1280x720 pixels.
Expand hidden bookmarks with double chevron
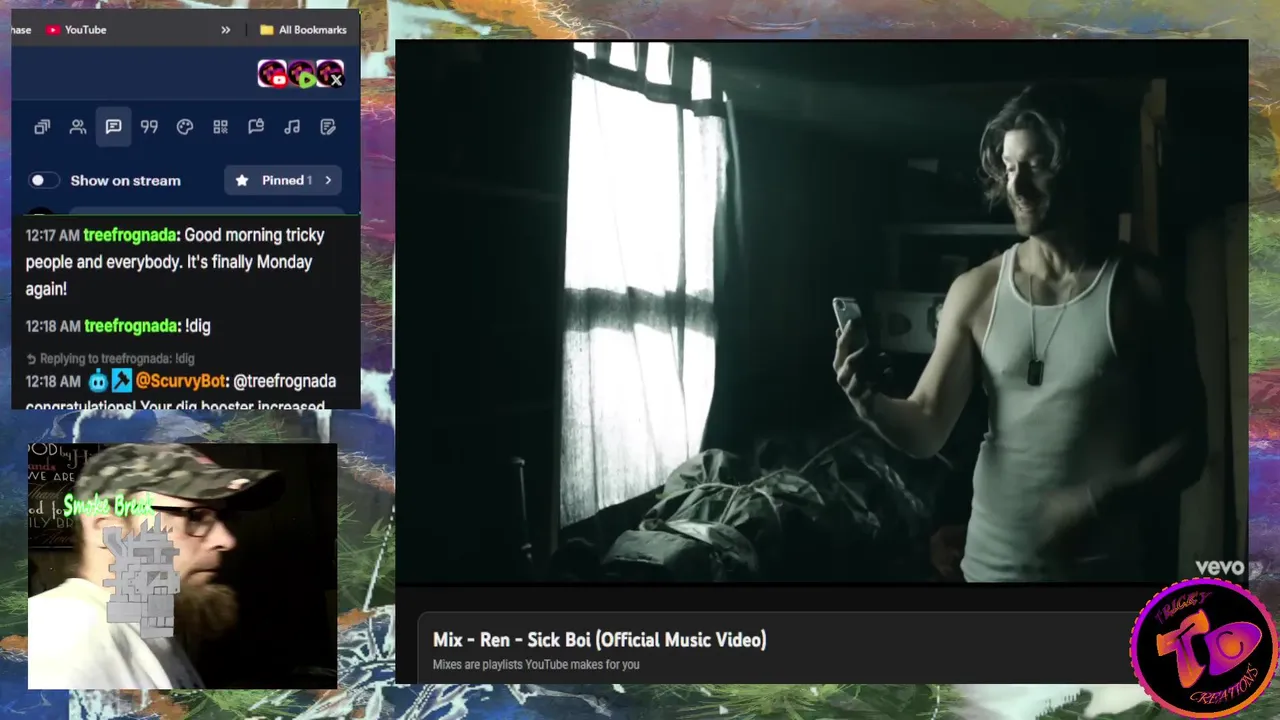tap(226, 30)
